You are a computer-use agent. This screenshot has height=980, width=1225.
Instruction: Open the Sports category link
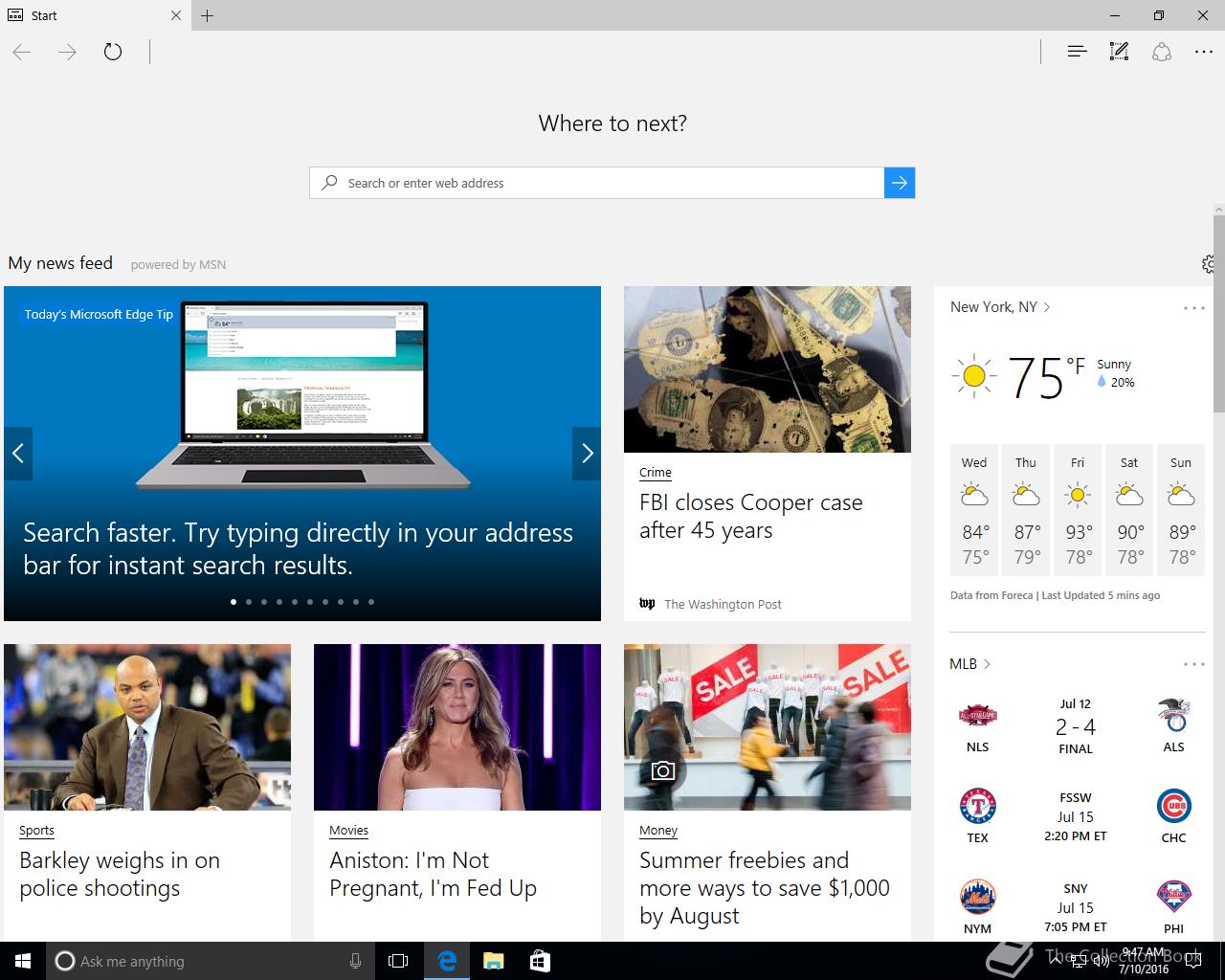click(36, 831)
